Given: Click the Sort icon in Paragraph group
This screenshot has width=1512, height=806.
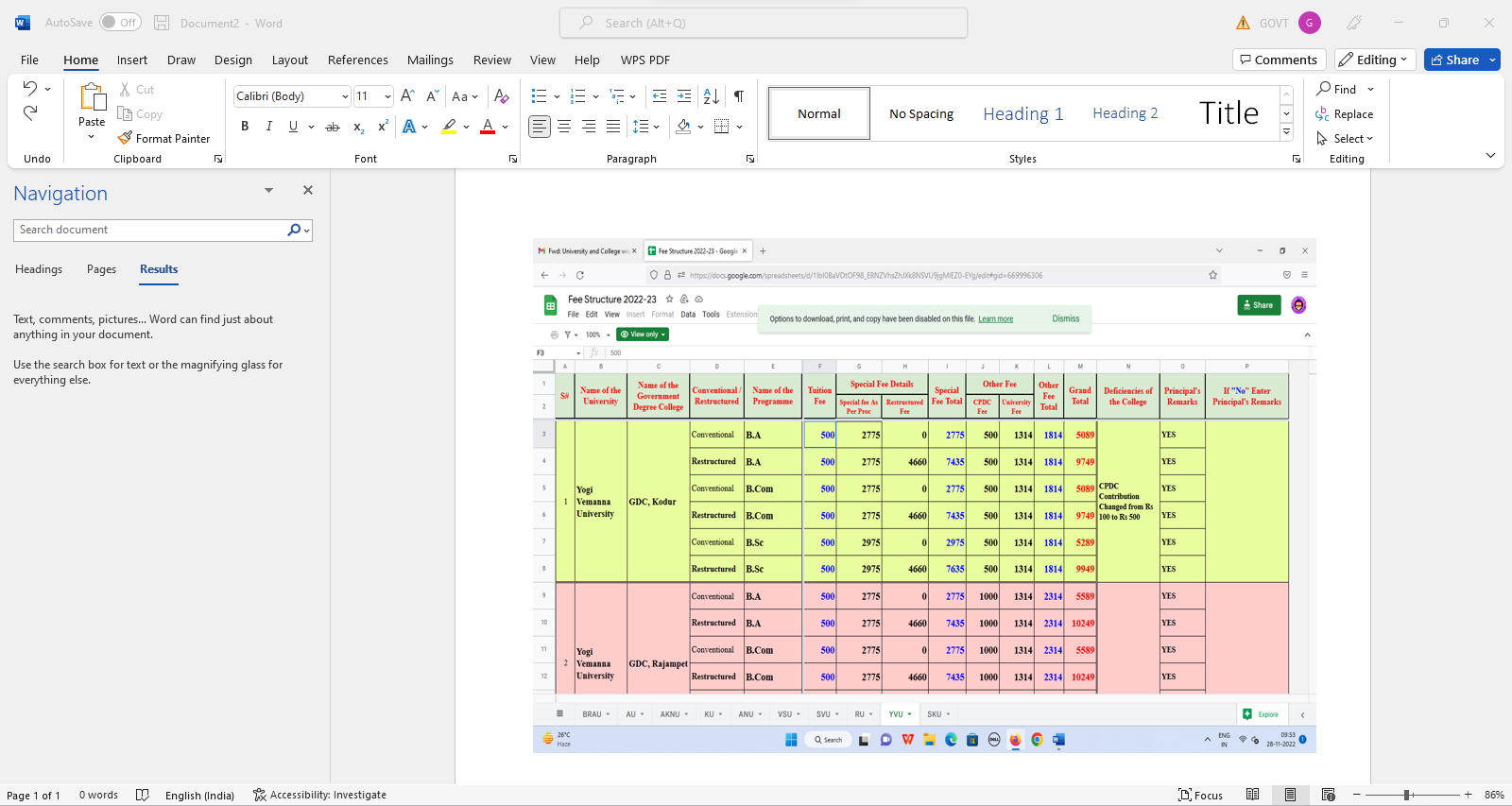Looking at the screenshot, I should 712,95.
